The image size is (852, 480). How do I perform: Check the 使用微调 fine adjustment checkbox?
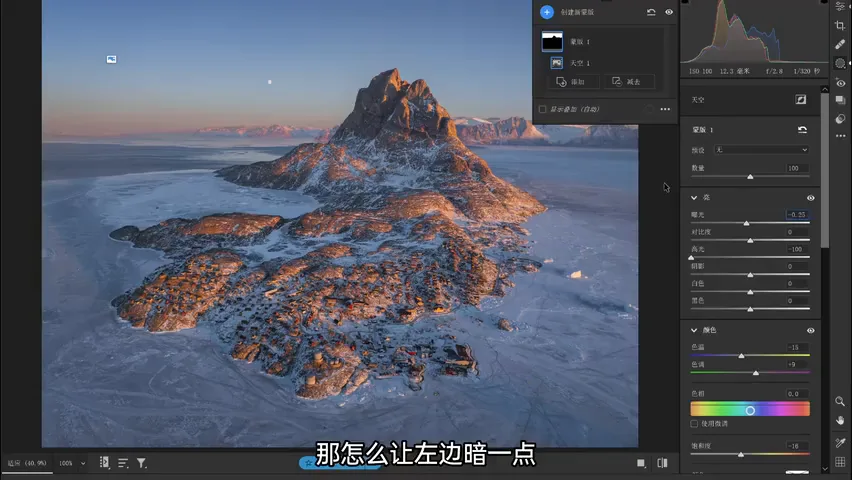click(x=694, y=423)
